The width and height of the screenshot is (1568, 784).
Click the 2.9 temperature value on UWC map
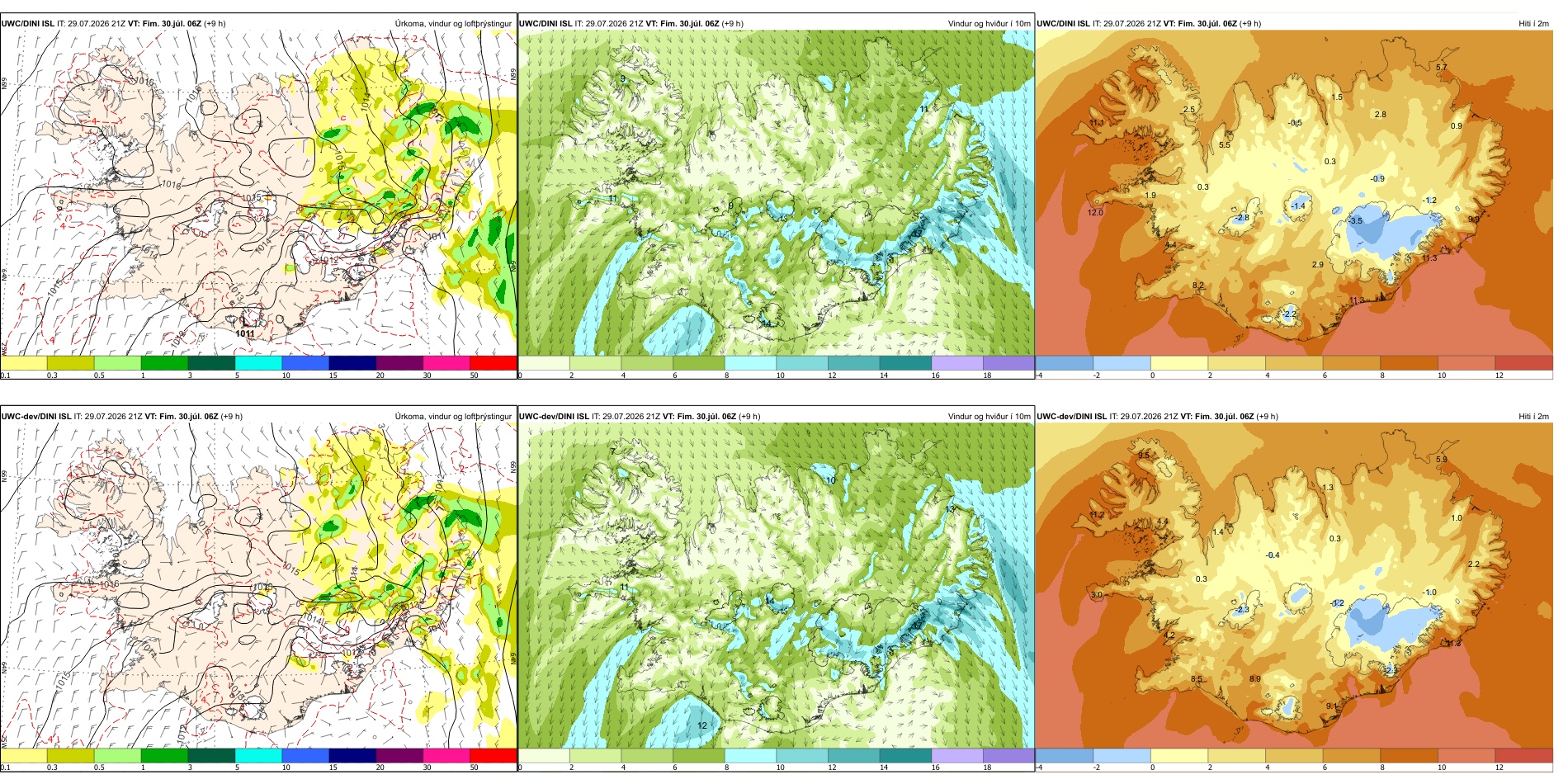point(1318,265)
